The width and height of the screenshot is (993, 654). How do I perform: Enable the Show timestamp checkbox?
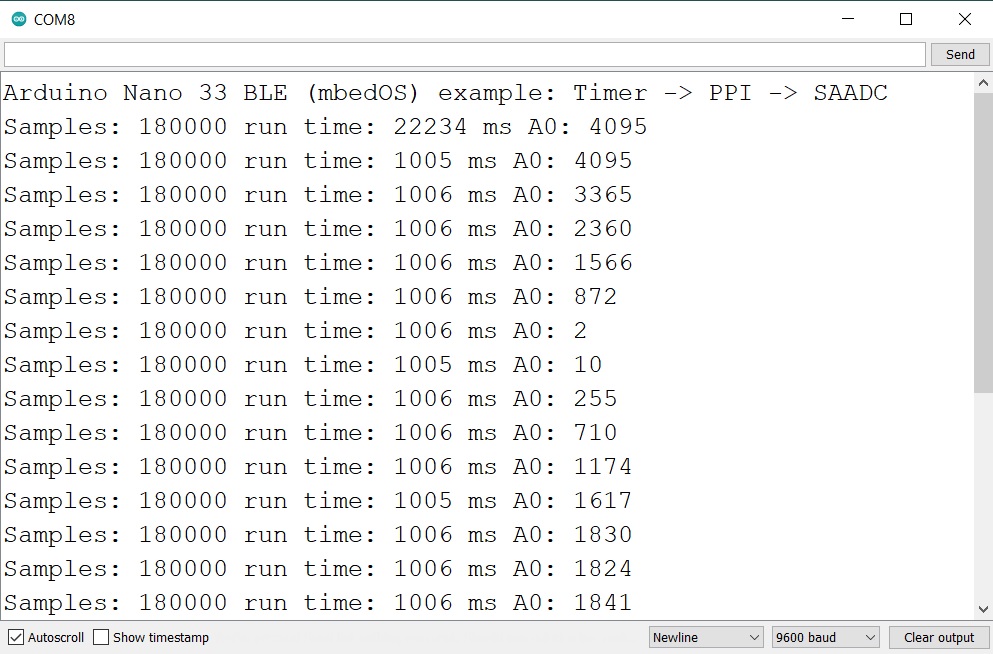101,637
